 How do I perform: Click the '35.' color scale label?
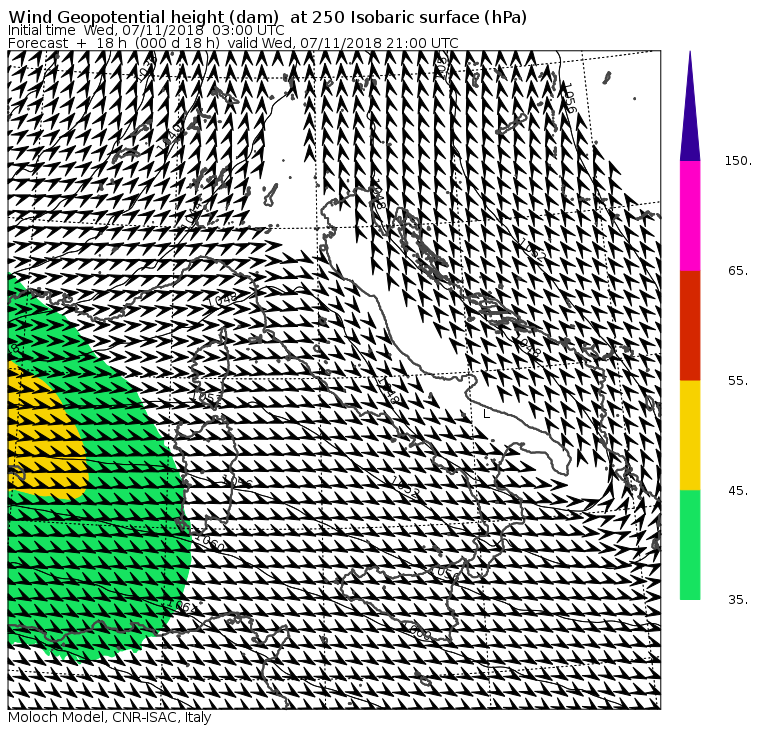click(738, 600)
